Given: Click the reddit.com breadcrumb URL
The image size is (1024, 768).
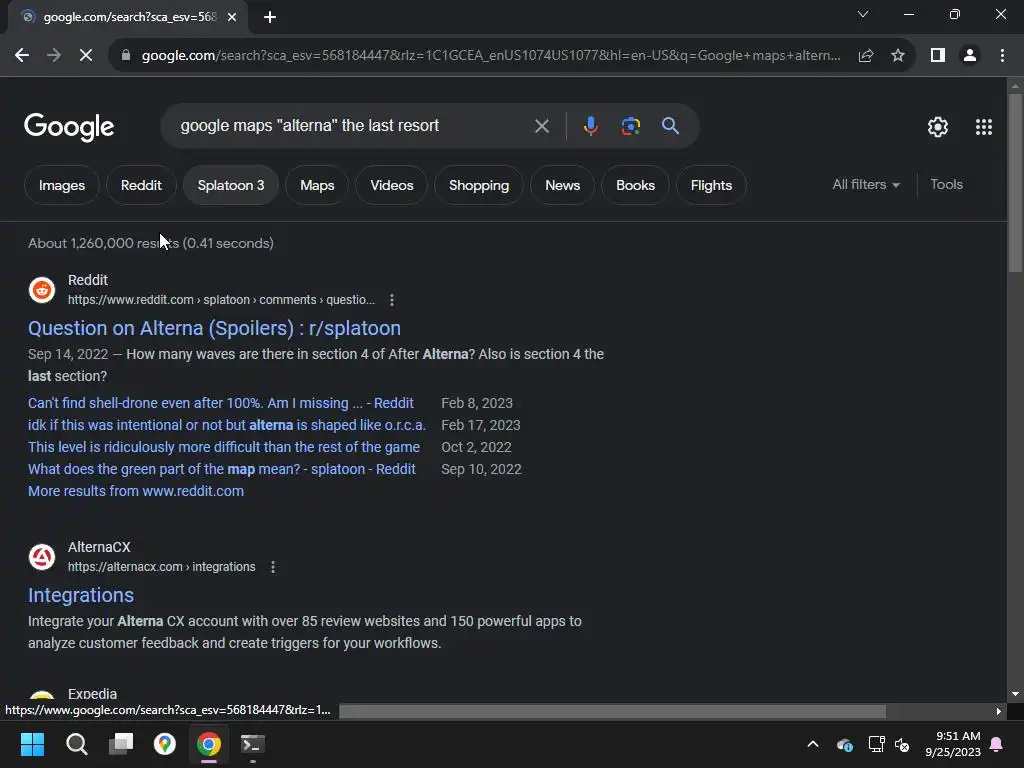Looking at the screenshot, I should (221, 300).
